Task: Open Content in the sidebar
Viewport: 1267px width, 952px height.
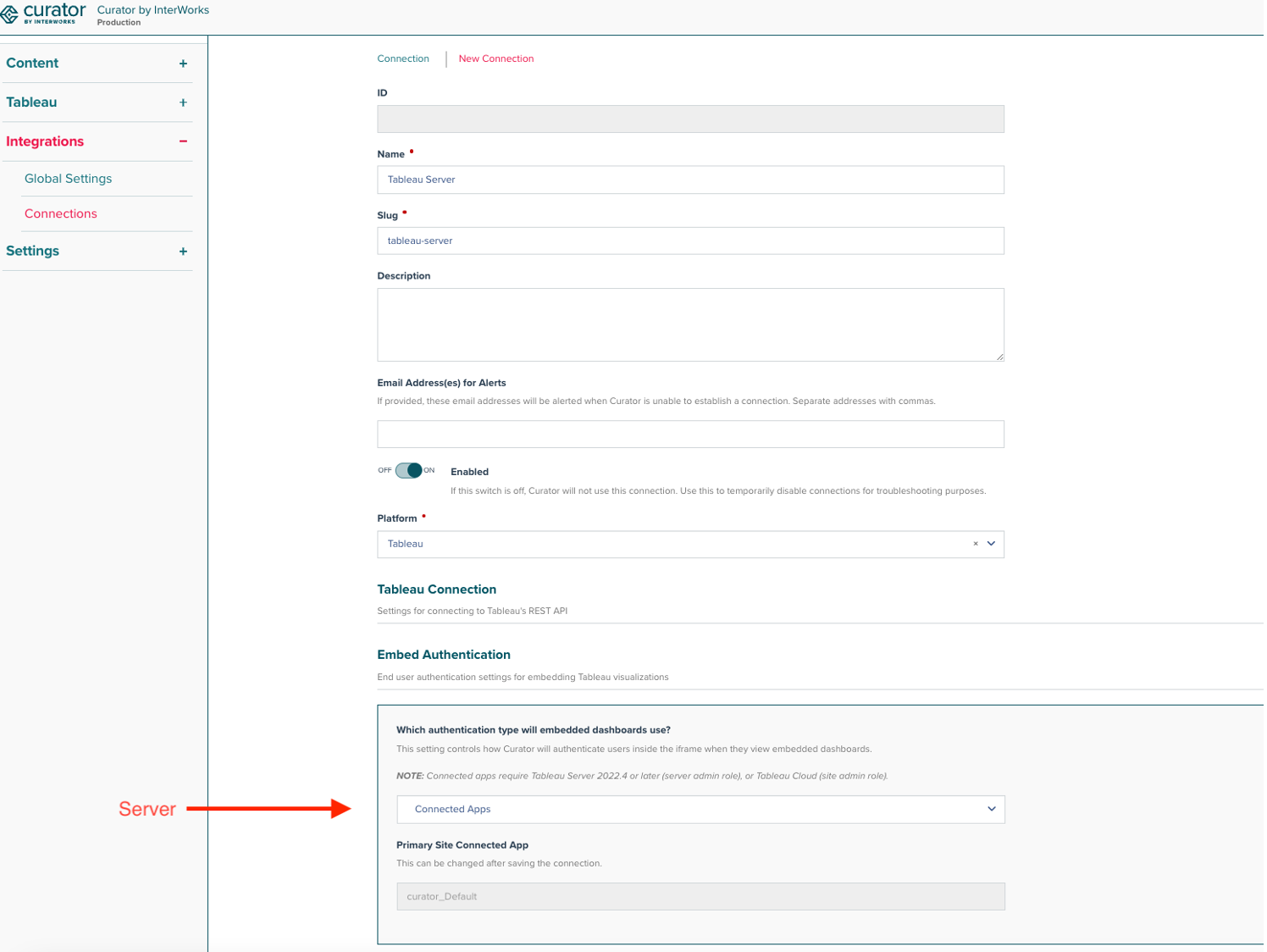Action: point(32,64)
